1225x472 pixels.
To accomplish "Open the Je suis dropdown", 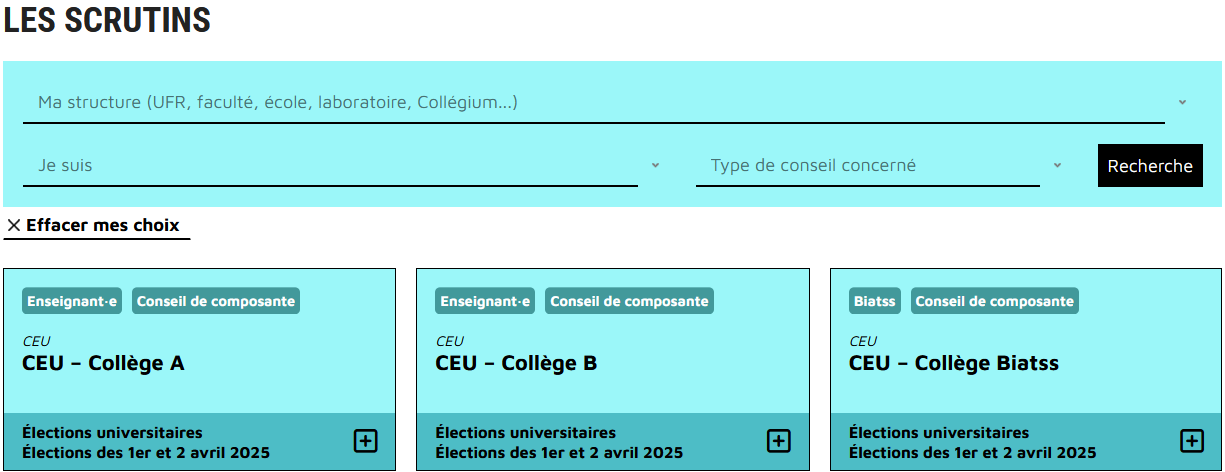I will pos(330,166).
